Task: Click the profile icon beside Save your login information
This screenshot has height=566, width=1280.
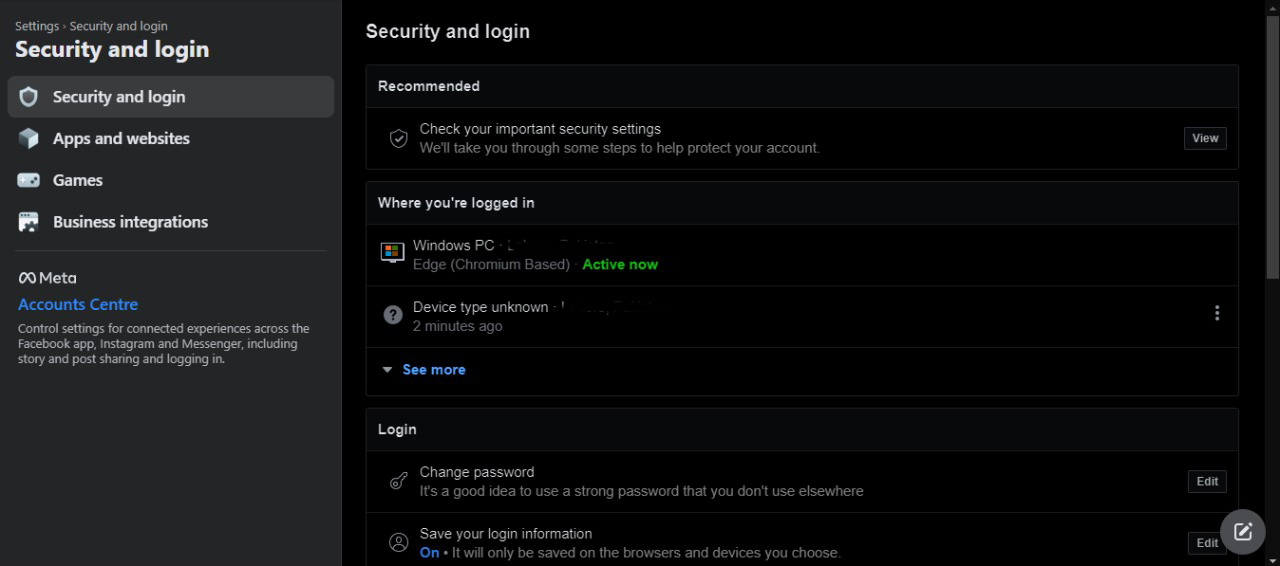Action: click(x=398, y=543)
